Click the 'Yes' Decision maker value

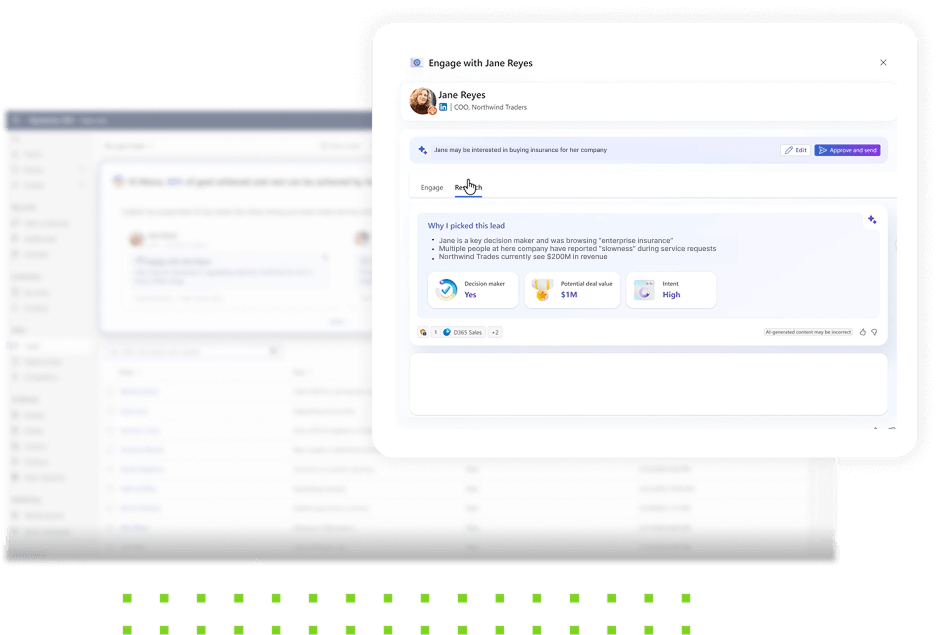click(470, 295)
